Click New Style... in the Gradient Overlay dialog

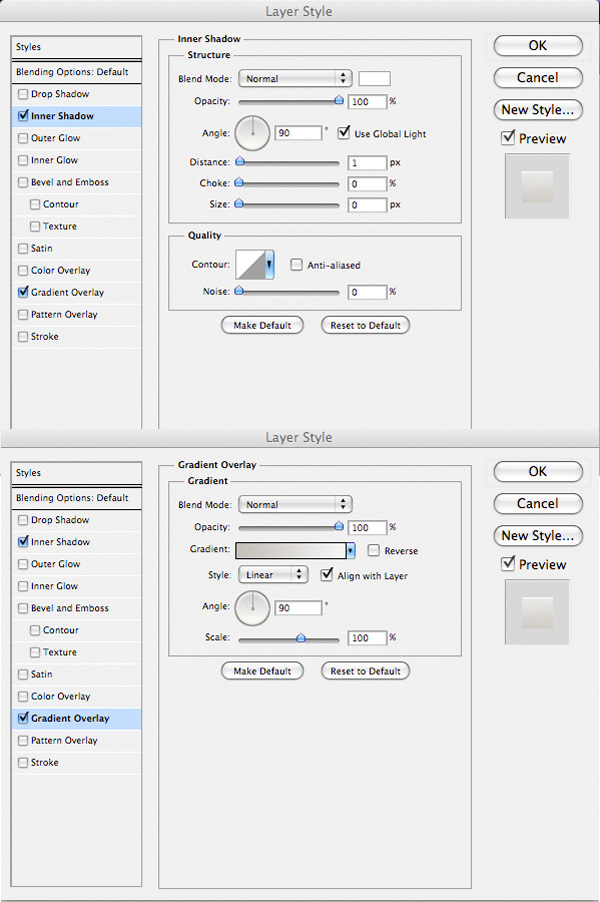538,536
